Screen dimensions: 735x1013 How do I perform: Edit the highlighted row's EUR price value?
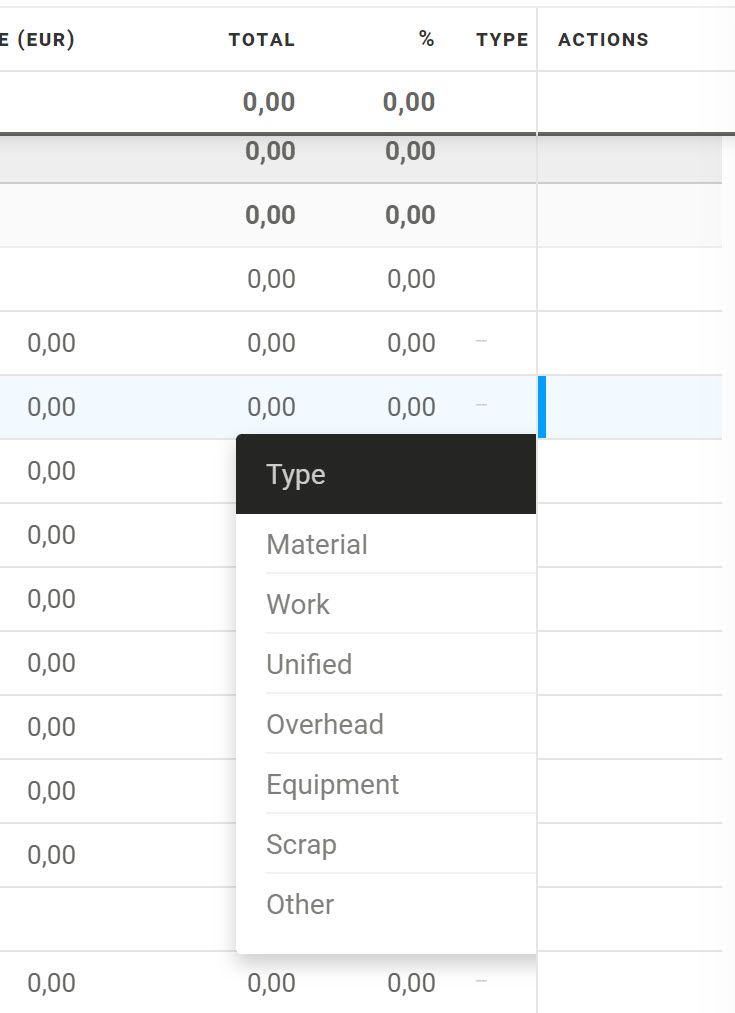[51, 407]
